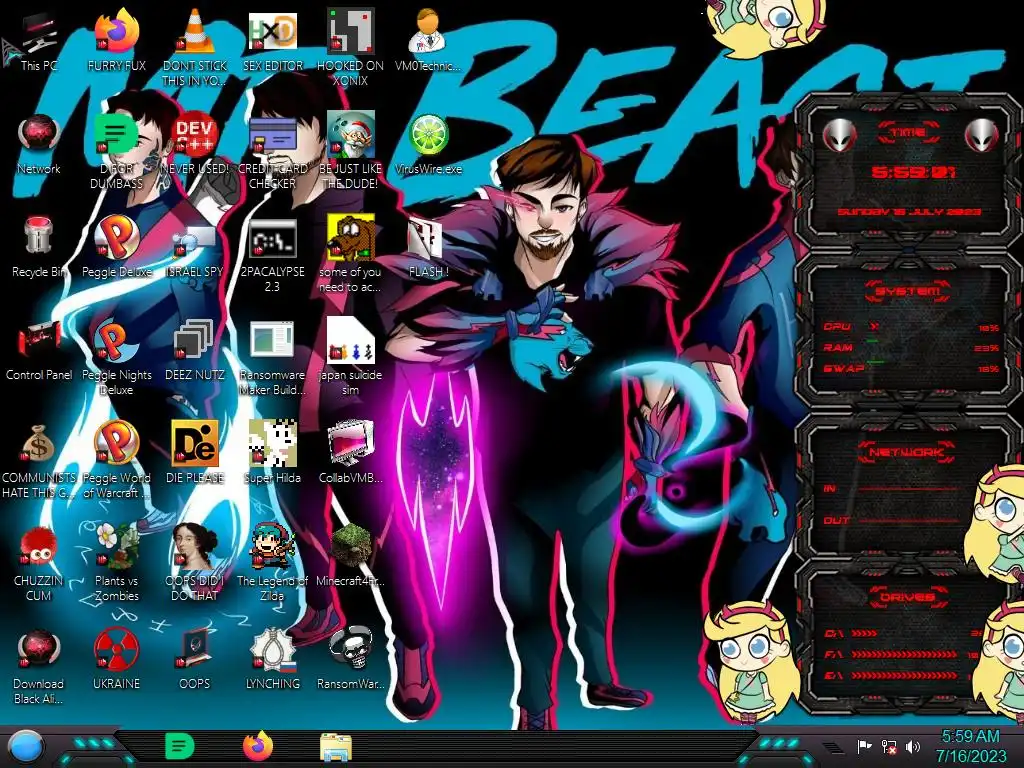The width and height of the screenshot is (1024, 768).
Task: Open the some of you need to ac shortcut
Action: 350,255
